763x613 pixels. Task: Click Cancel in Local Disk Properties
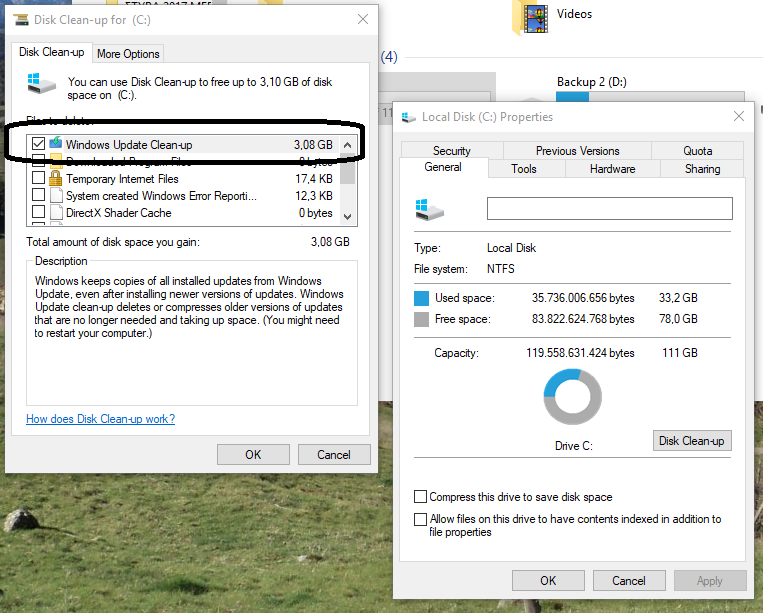[629, 580]
